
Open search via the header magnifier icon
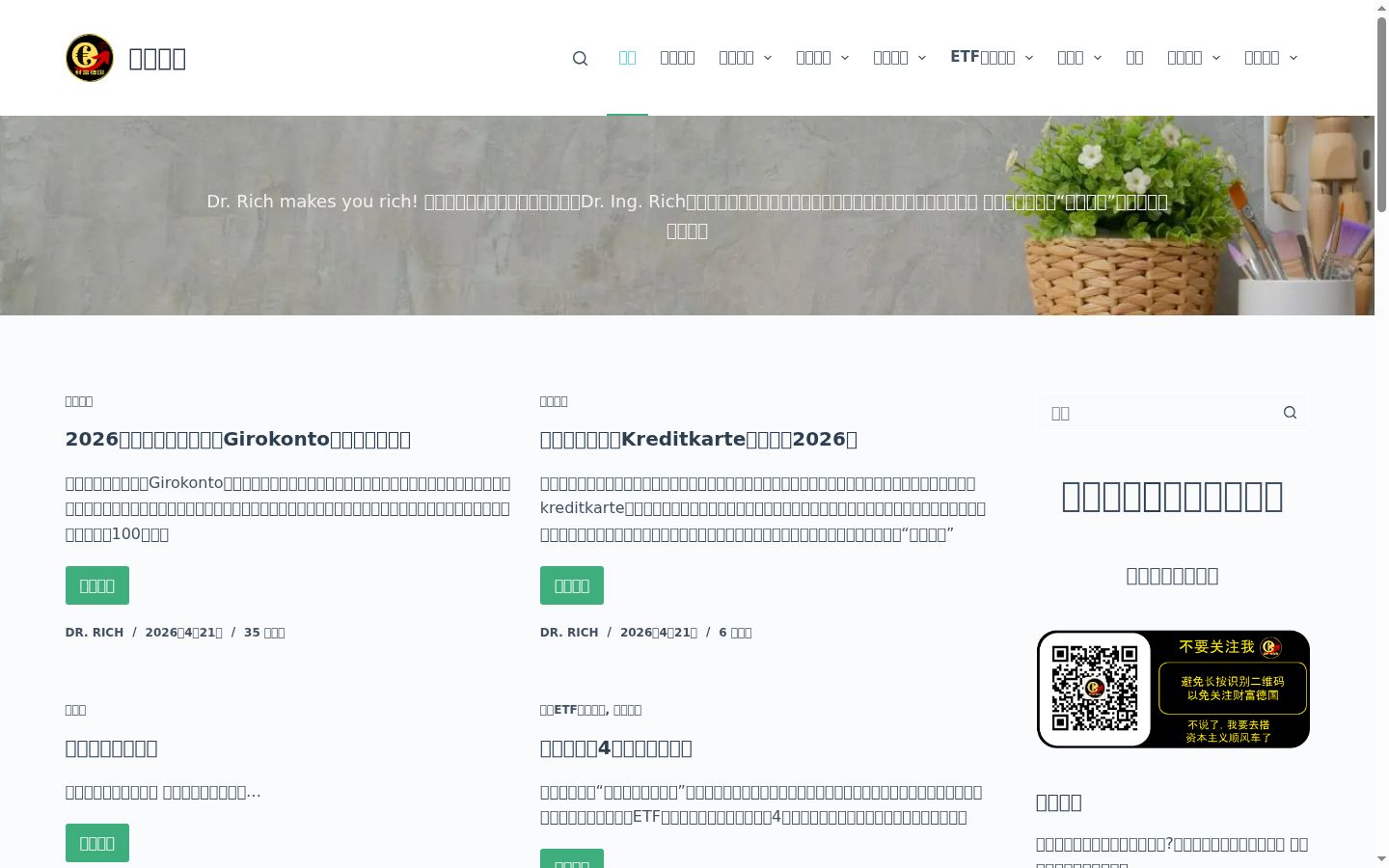click(580, 58)
